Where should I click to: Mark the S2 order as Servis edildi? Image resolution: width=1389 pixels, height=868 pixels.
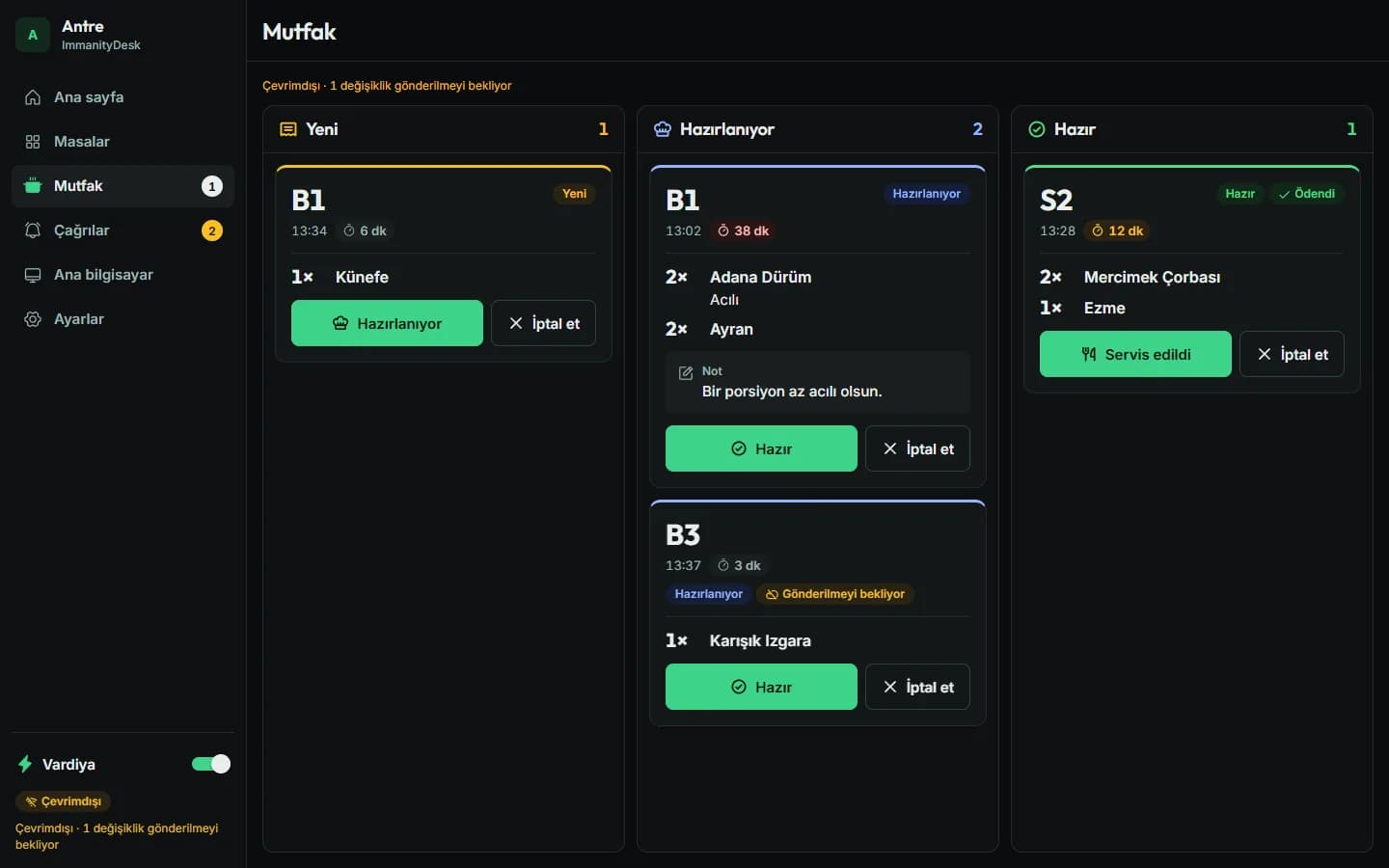(1135, 354)
